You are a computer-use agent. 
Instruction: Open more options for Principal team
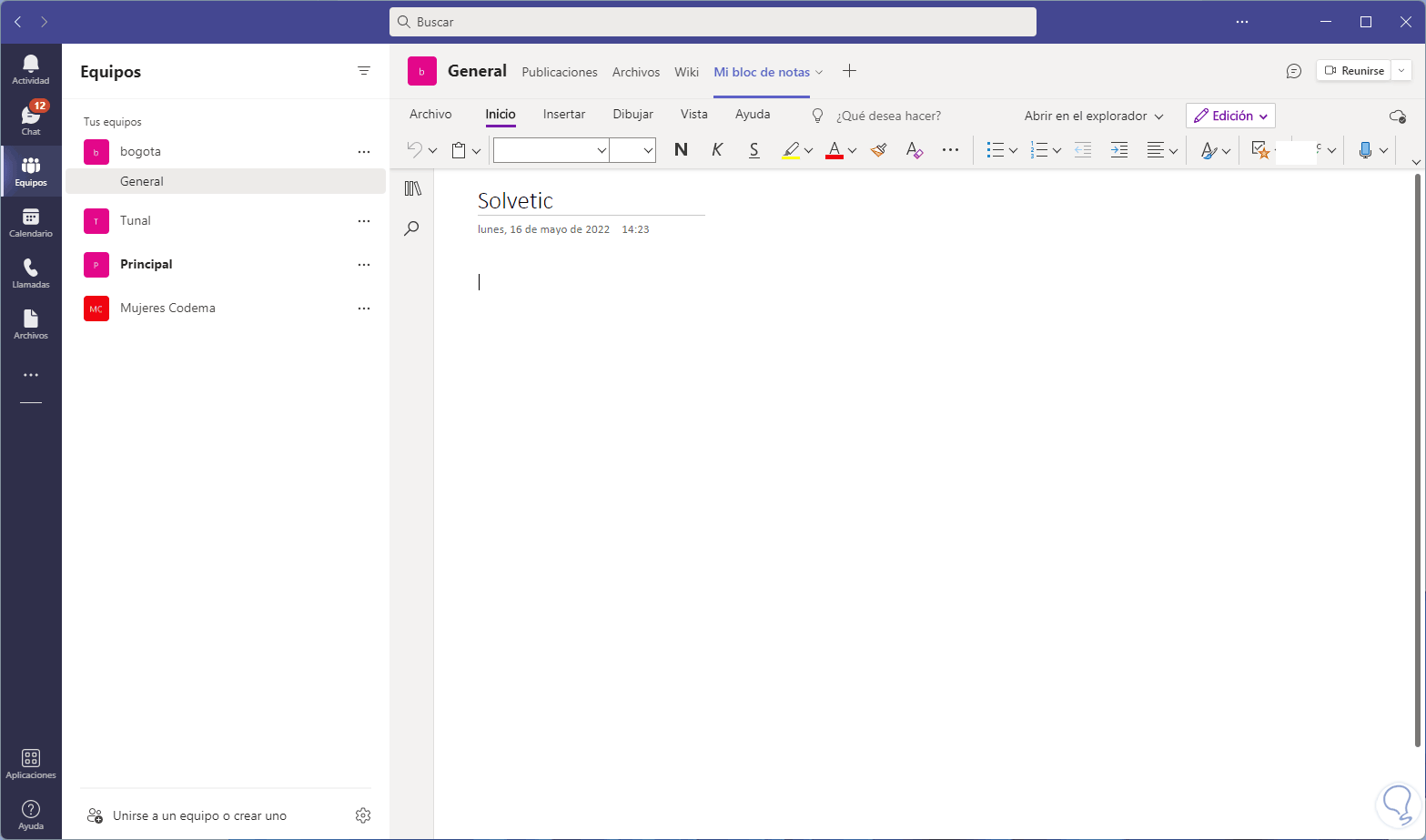[364, 265]
